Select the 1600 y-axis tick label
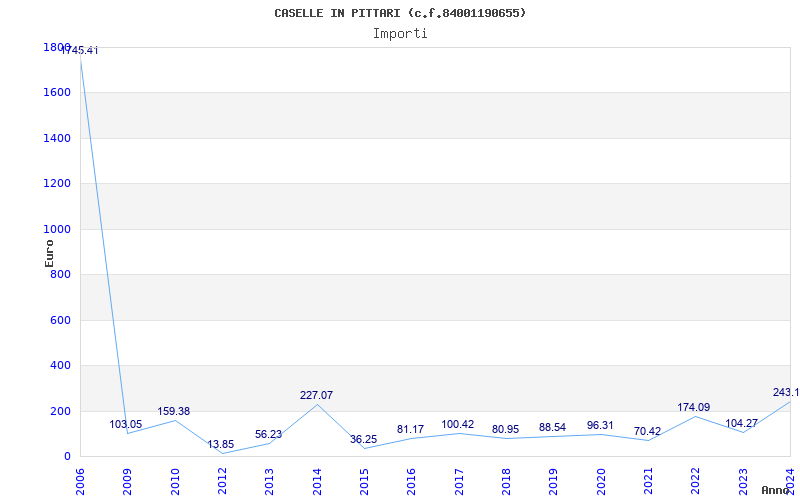Image resolution: width=800 pixels, height=500 pixels. pyautogui.click(x=57, y=93)
